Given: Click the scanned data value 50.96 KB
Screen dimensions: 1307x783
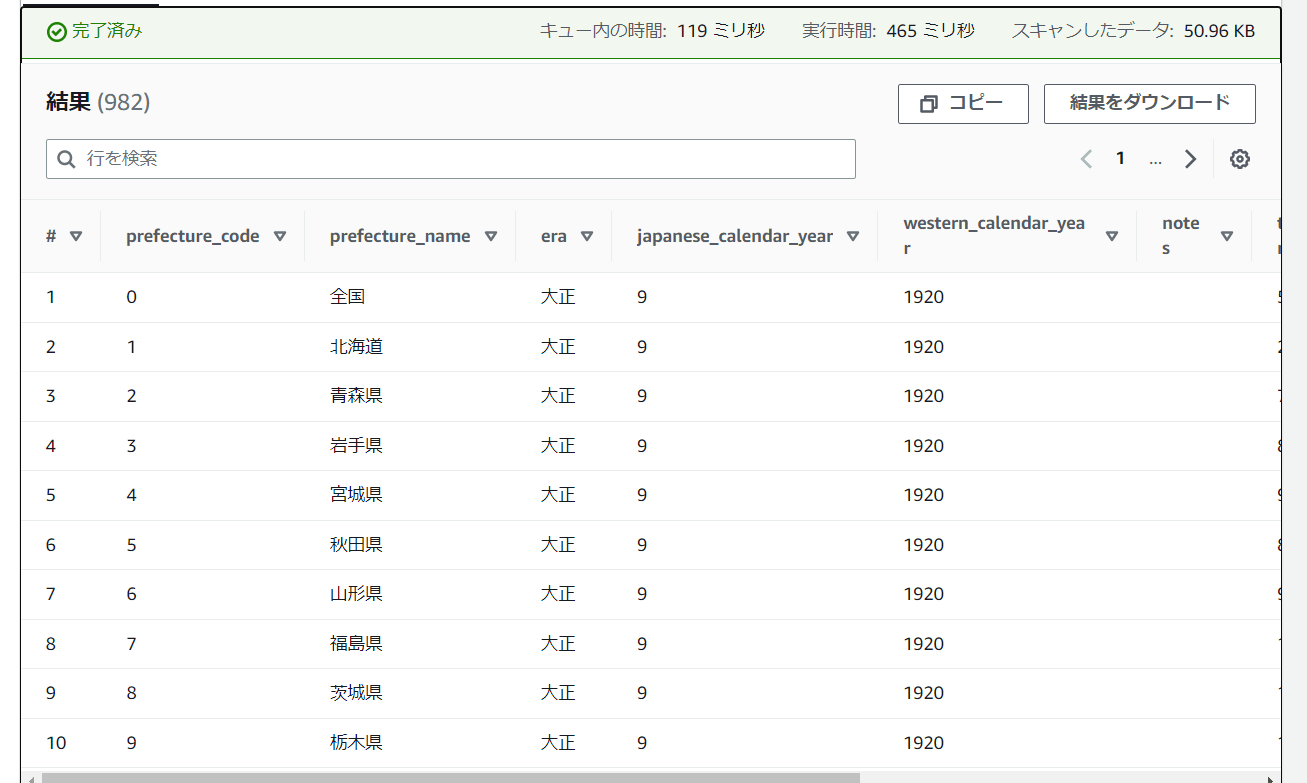Looking at the screenshot, I should click(x=1219, y=31).
